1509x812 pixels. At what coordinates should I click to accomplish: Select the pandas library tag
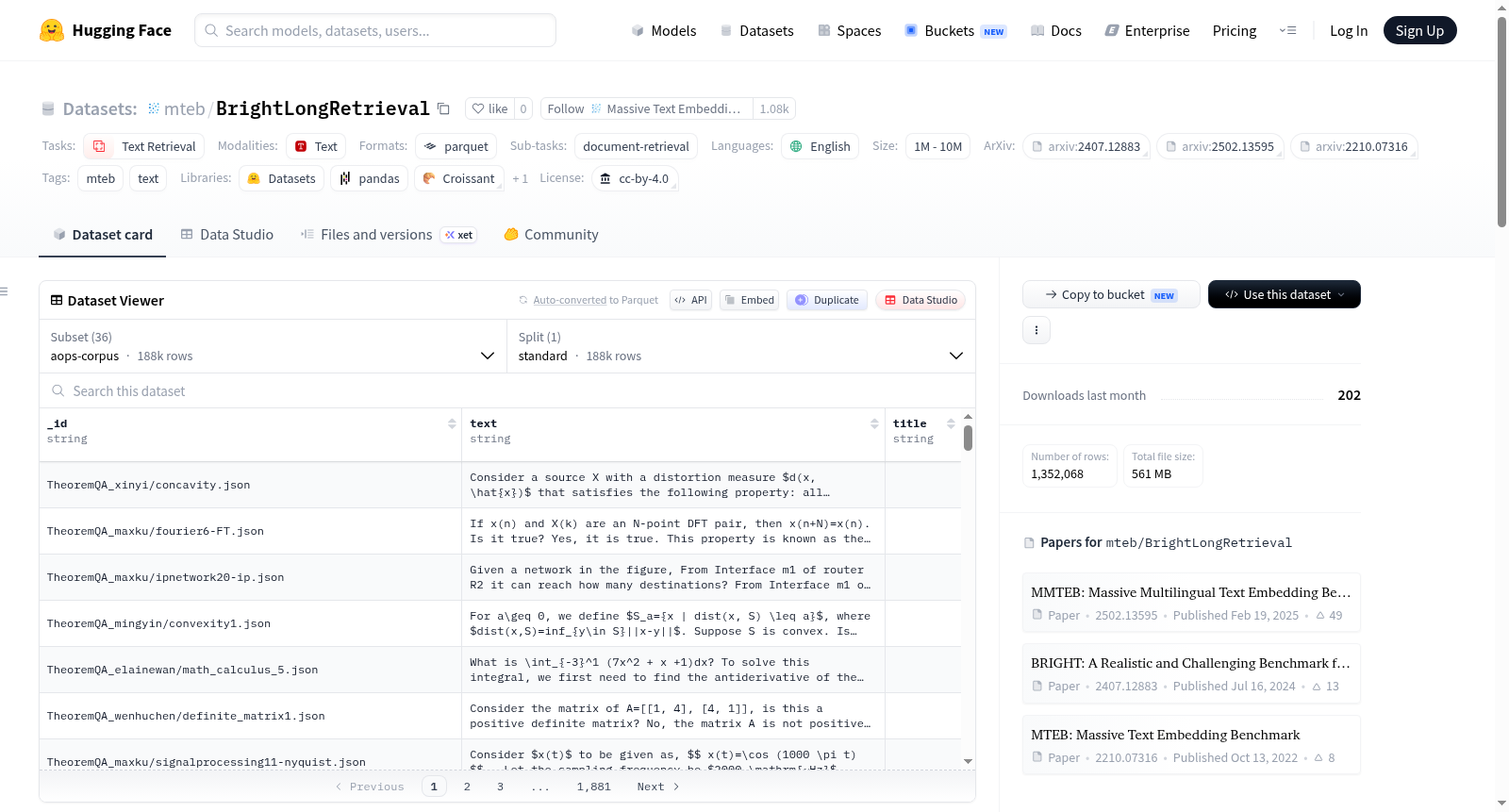coord(370,178)
